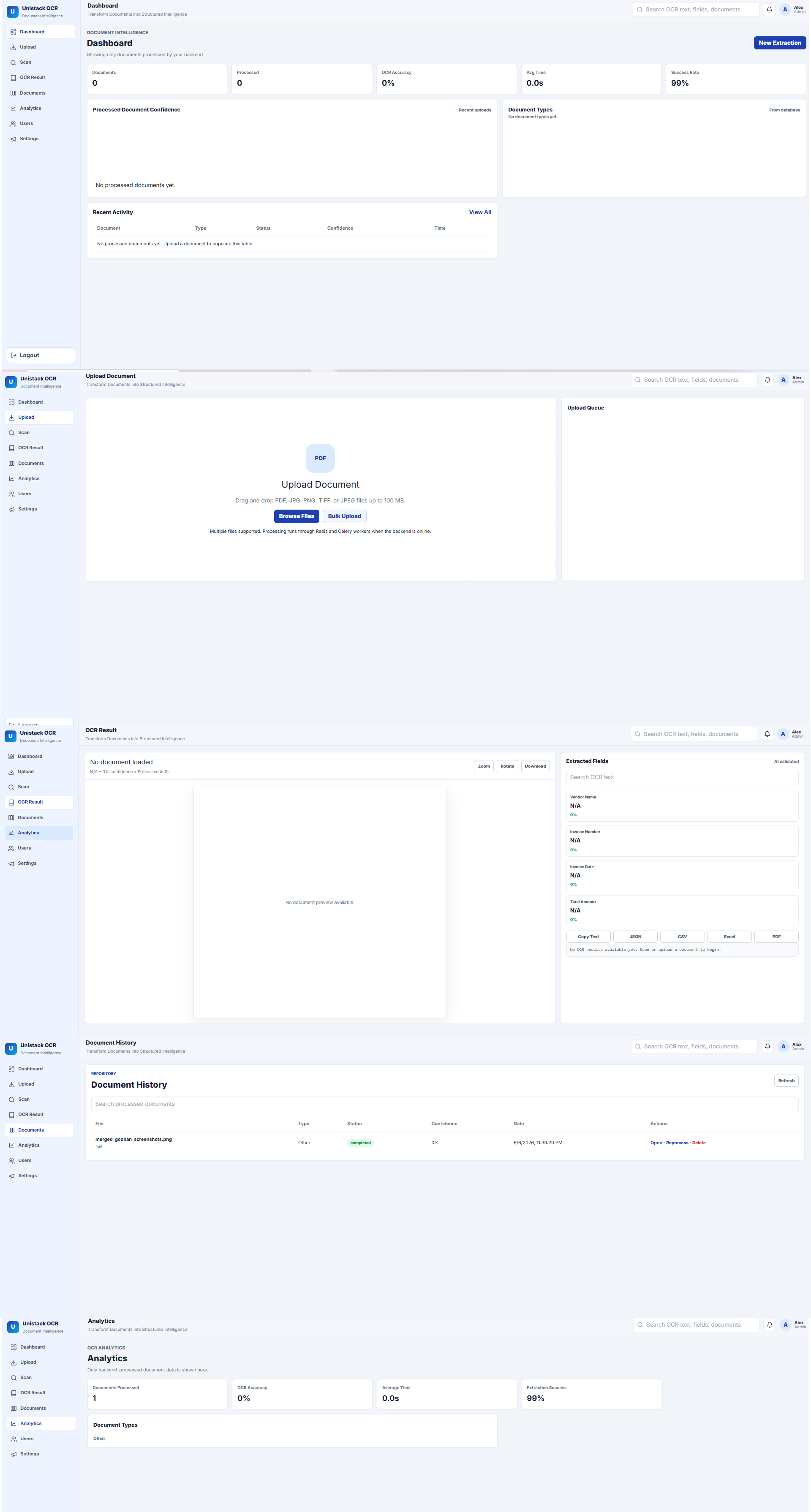Click the PDF icon above the Upload Document heading

pyautogui.click(x=320, y=458)
